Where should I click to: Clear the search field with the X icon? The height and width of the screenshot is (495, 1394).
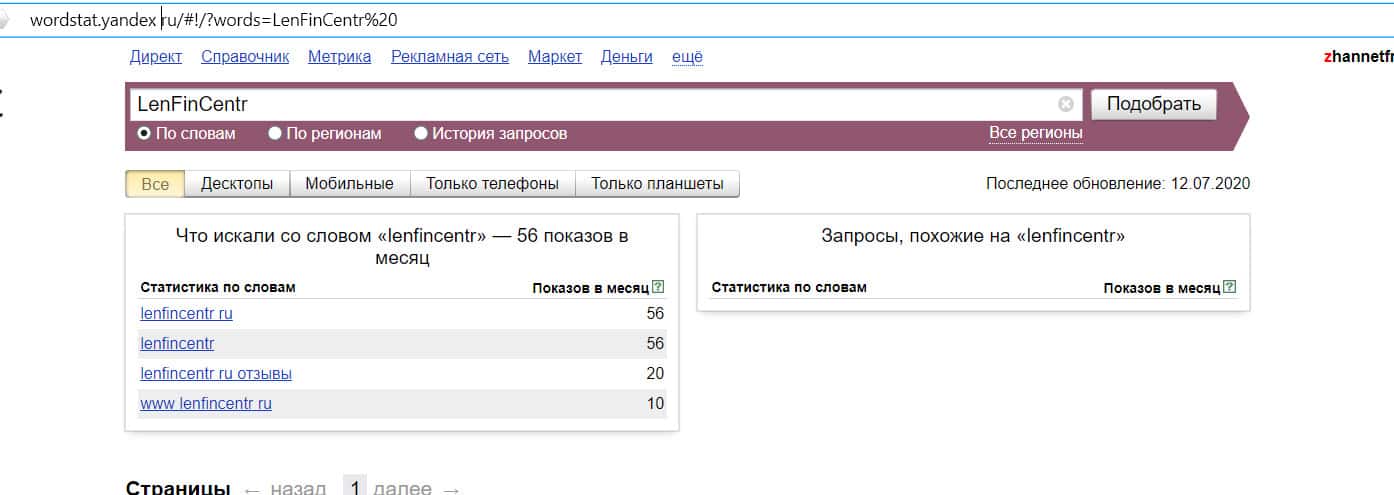[1066, 104]
